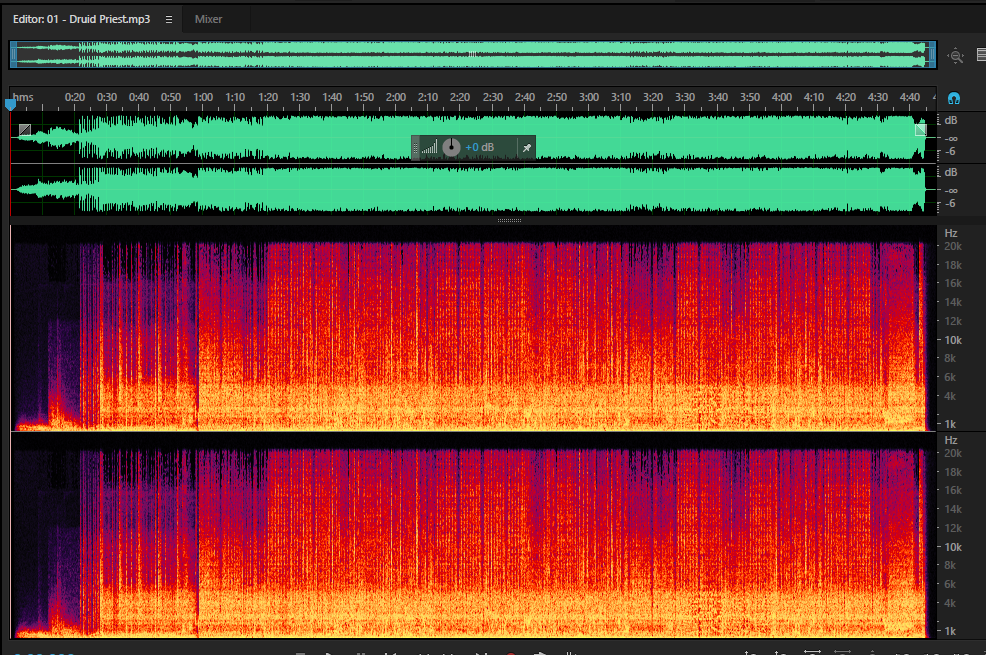Click the volume knob on the HUD
The image size is (986, 655).
point(451,147)
